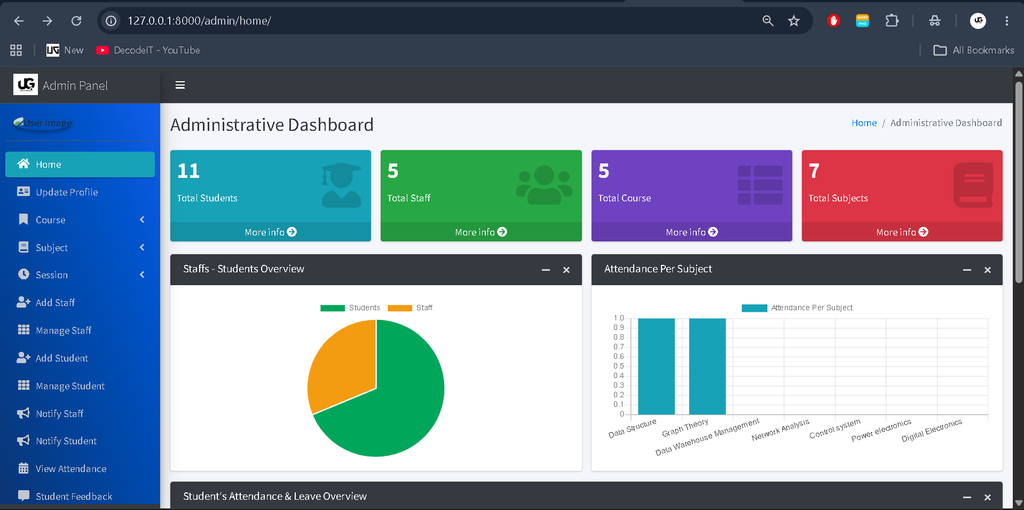Click the list icon on Total Course card

[760, 185]
